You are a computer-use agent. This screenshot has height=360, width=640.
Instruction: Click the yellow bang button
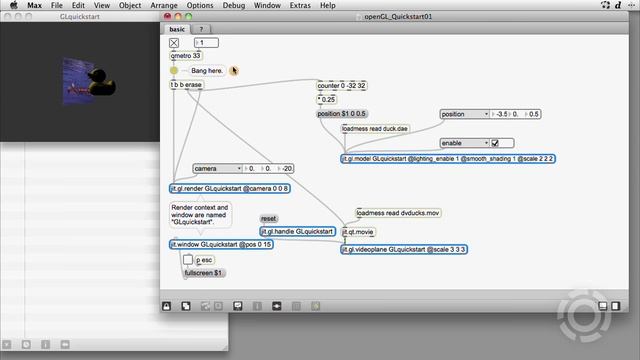[x=174, y=71]
